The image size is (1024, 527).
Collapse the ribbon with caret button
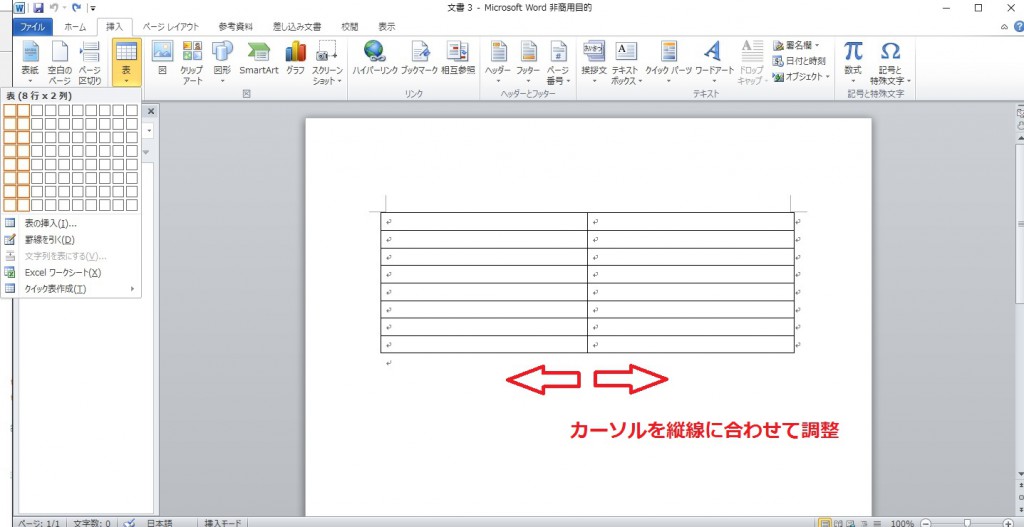click(x=1004, y=27)
